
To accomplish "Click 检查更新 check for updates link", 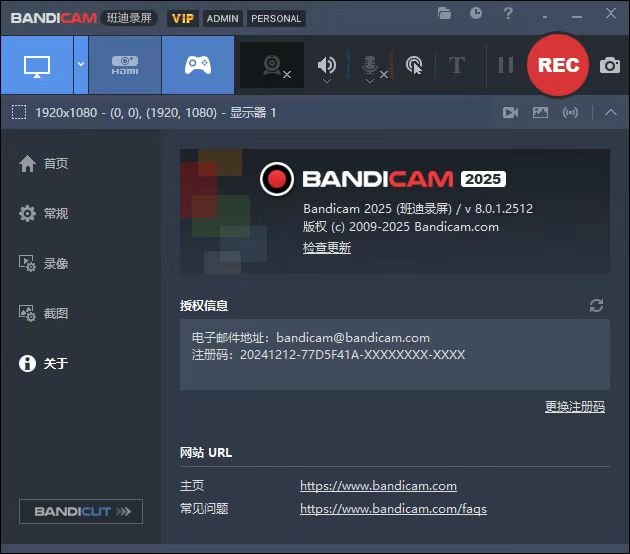I will (x=327, y=248).
